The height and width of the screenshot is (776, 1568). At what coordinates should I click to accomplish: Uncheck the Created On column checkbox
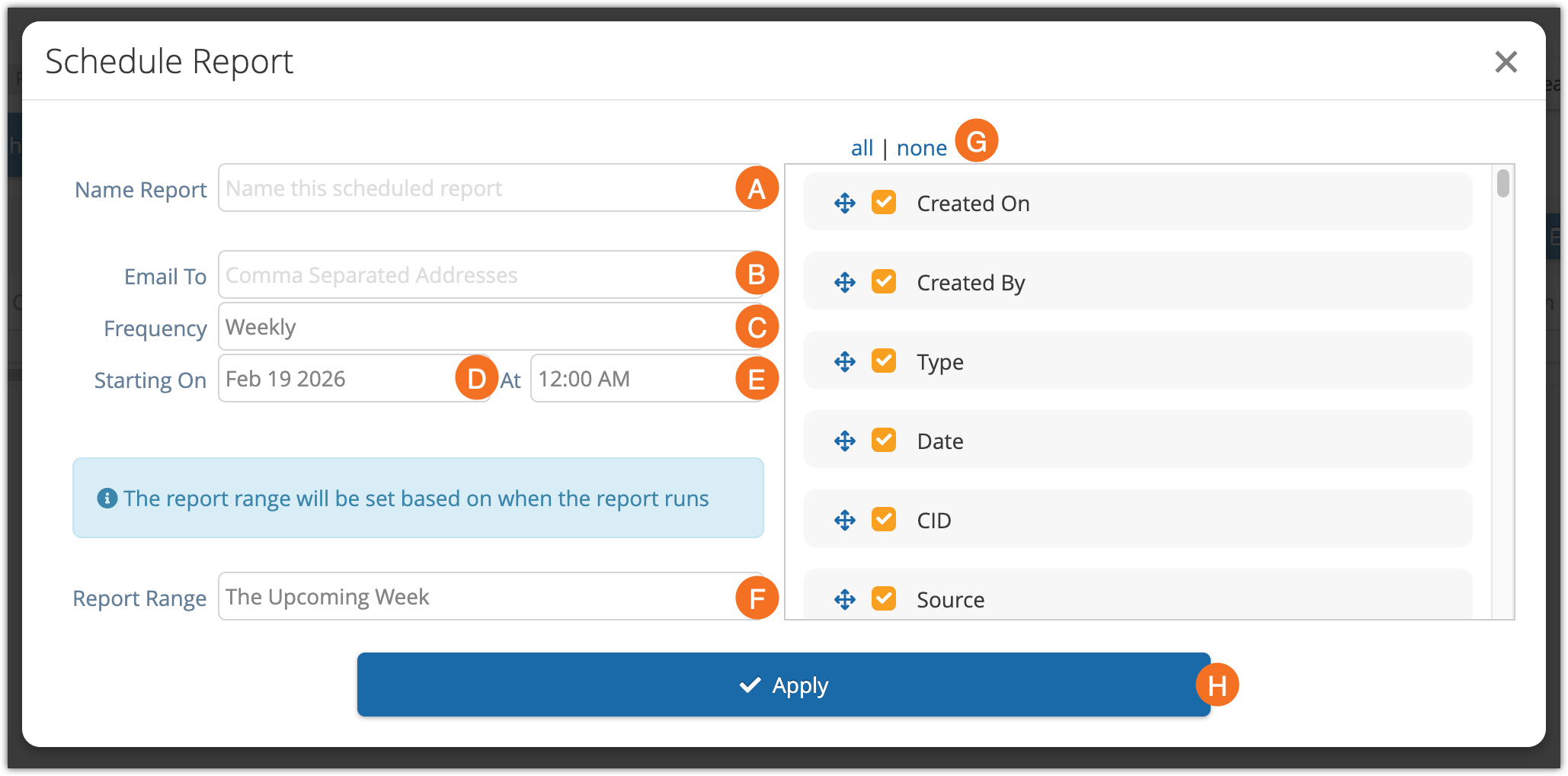884,203
